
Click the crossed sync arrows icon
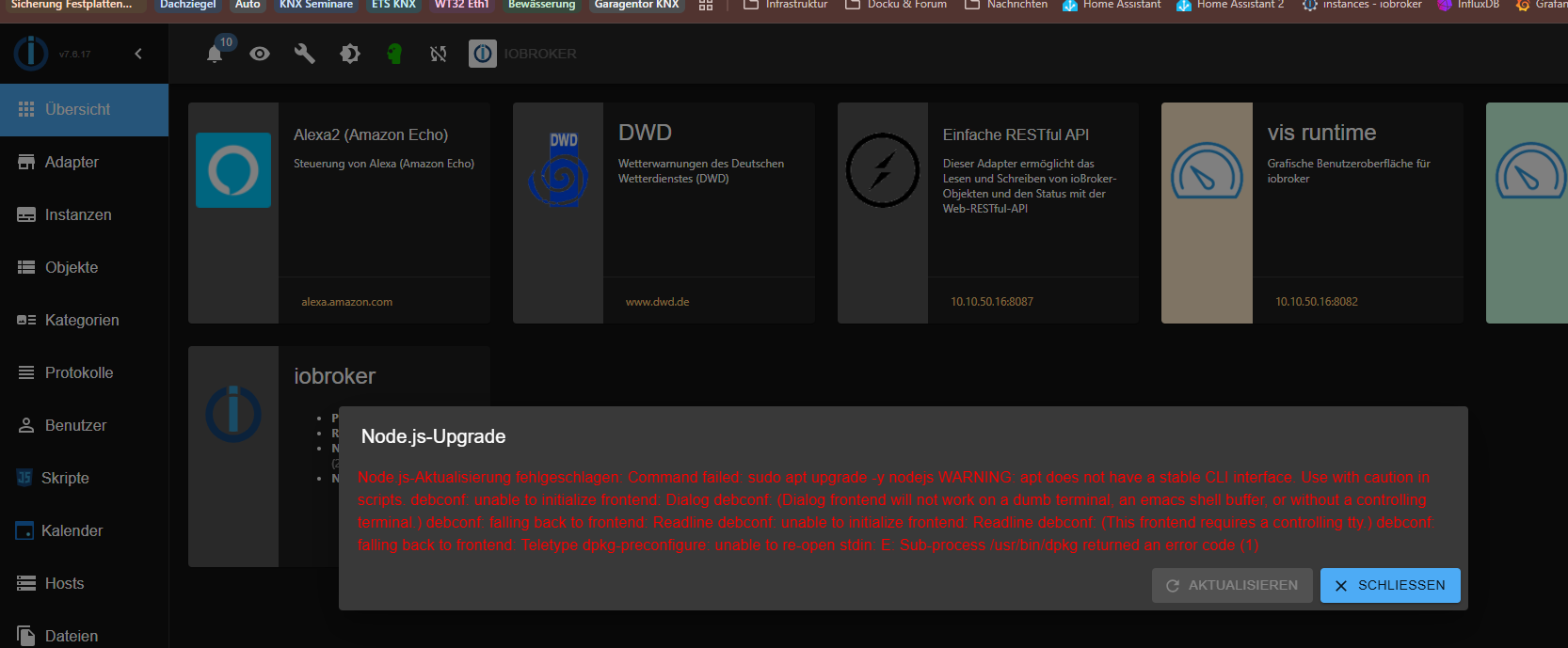(439, 54)
